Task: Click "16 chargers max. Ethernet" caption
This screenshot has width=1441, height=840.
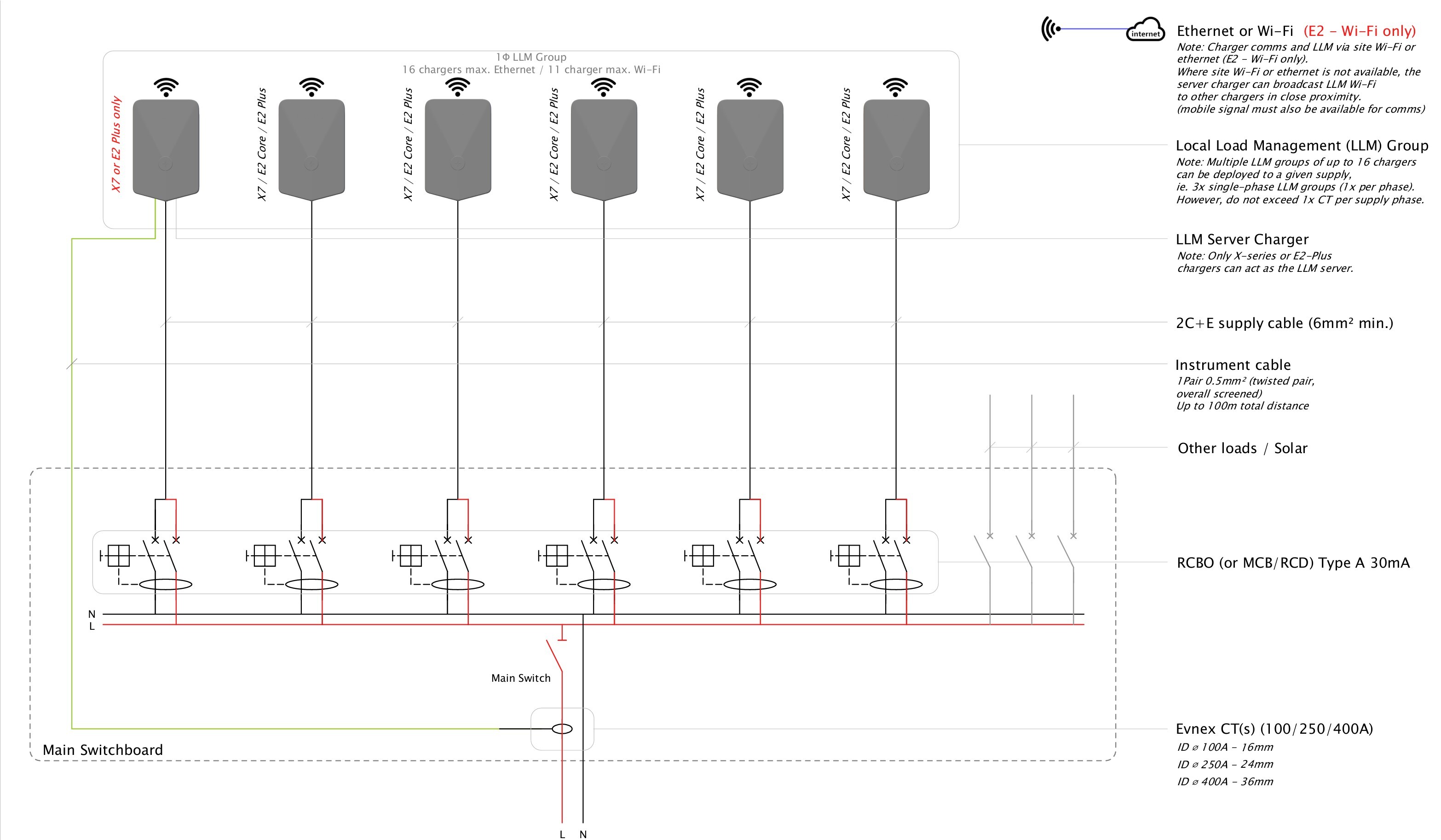Action: tap(469, 70)
